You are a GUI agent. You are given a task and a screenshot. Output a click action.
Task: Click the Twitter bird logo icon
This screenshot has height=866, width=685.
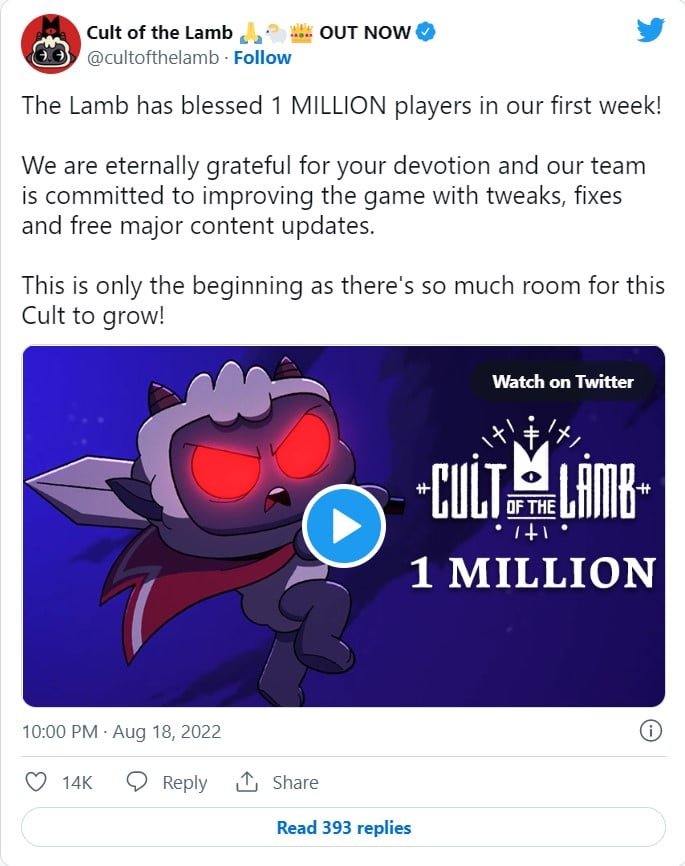pos(650,30)
